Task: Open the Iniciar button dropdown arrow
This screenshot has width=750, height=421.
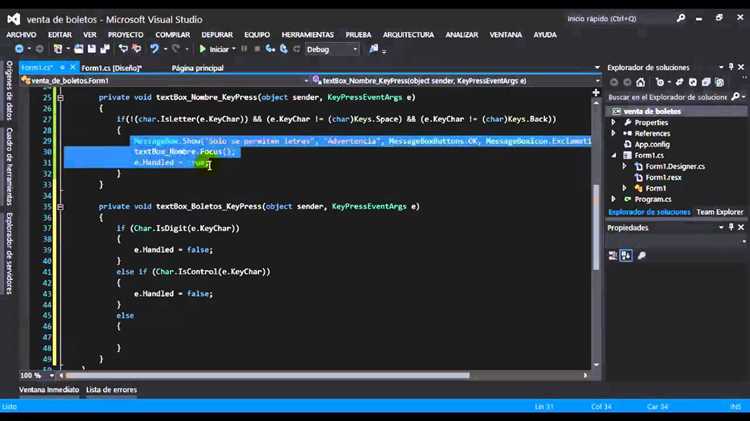Action: pyautogui.click(x=234, y=49)
